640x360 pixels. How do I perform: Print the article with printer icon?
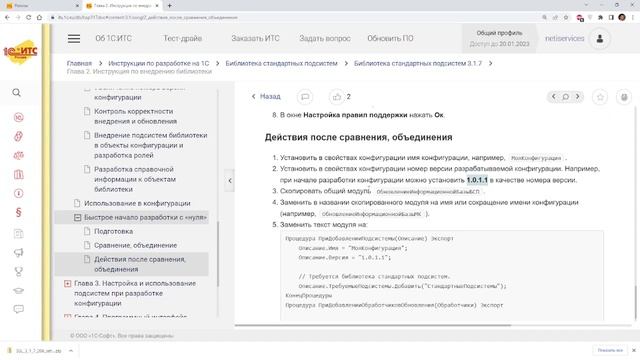624,97
